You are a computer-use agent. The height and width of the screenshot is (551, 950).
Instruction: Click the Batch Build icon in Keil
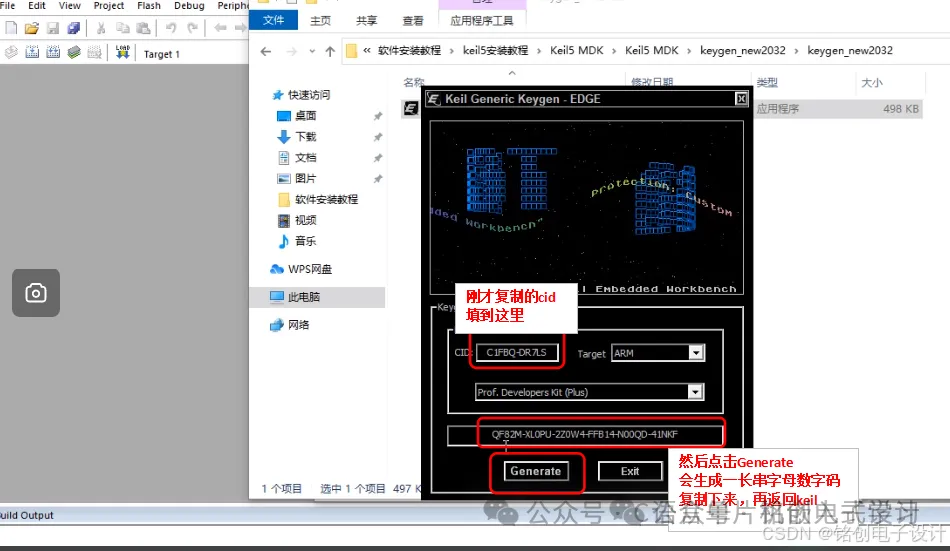pyautogui.click(x=74, y=53)
